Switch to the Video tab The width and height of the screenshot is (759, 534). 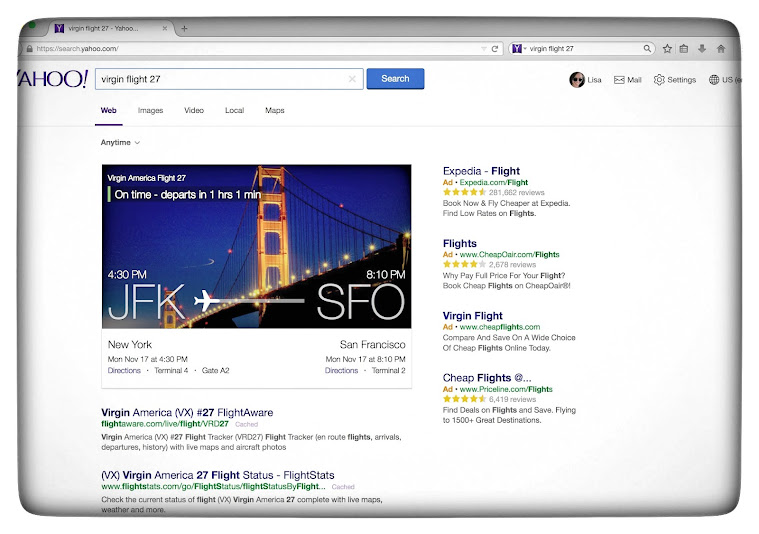click(x=194, y=110)
